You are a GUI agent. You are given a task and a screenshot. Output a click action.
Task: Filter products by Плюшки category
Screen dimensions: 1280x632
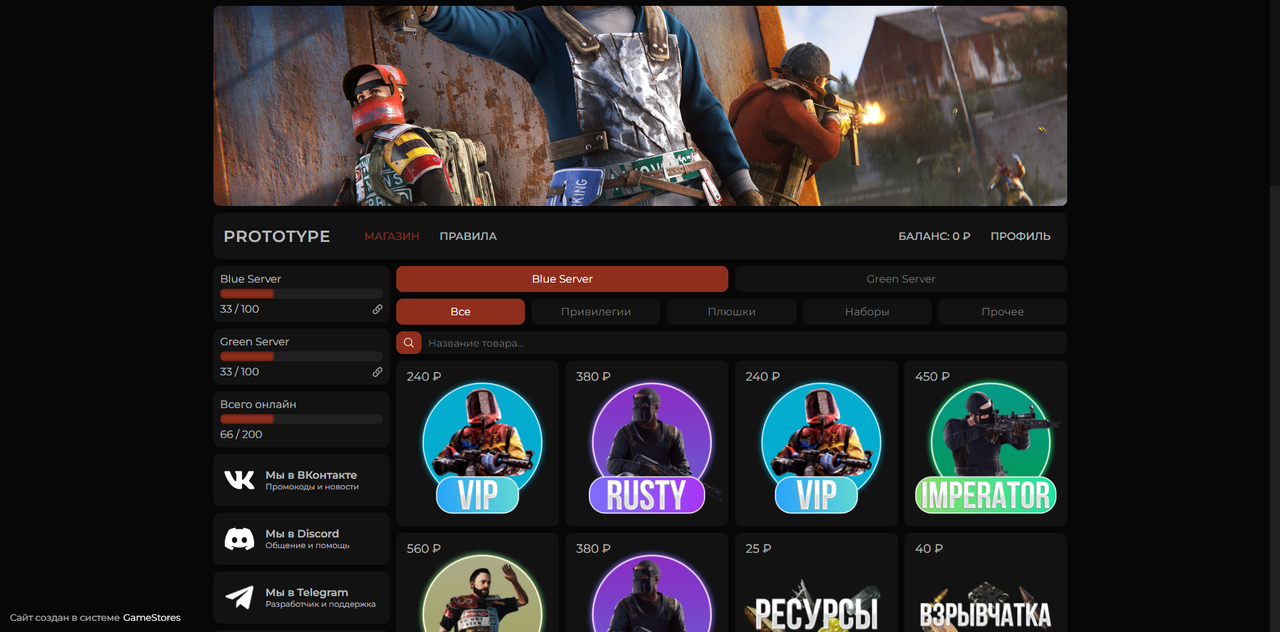pos(731,312)
